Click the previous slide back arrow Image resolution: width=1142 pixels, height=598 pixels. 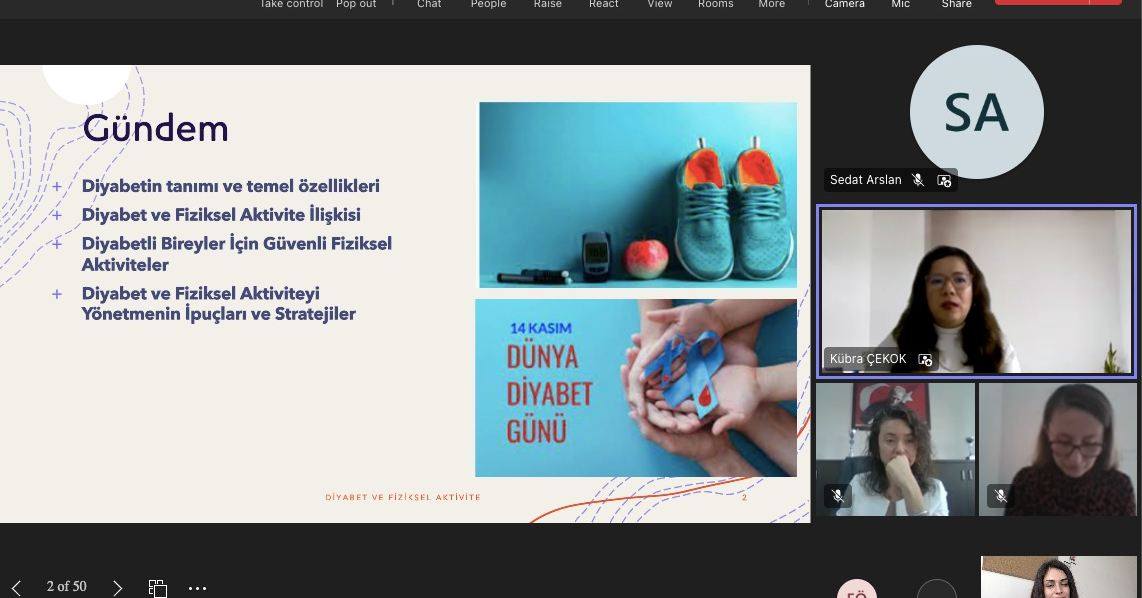[18, 587]
